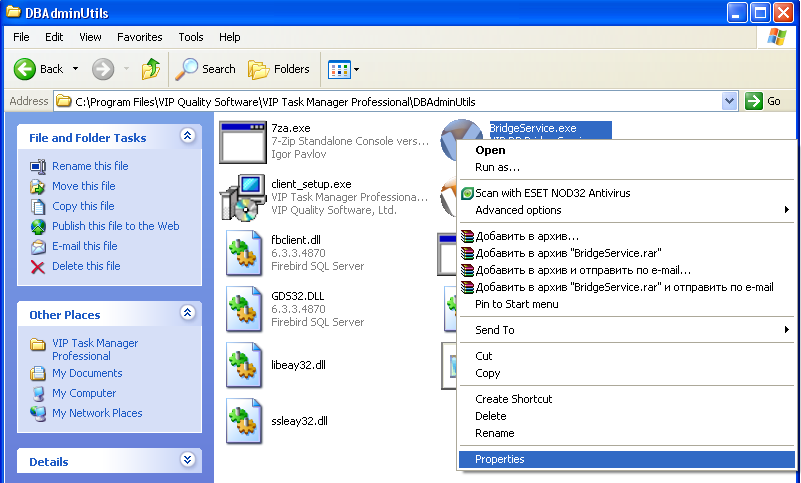Open the Search toolbar button
Screen dimensions: 801x483
[206, 69]
